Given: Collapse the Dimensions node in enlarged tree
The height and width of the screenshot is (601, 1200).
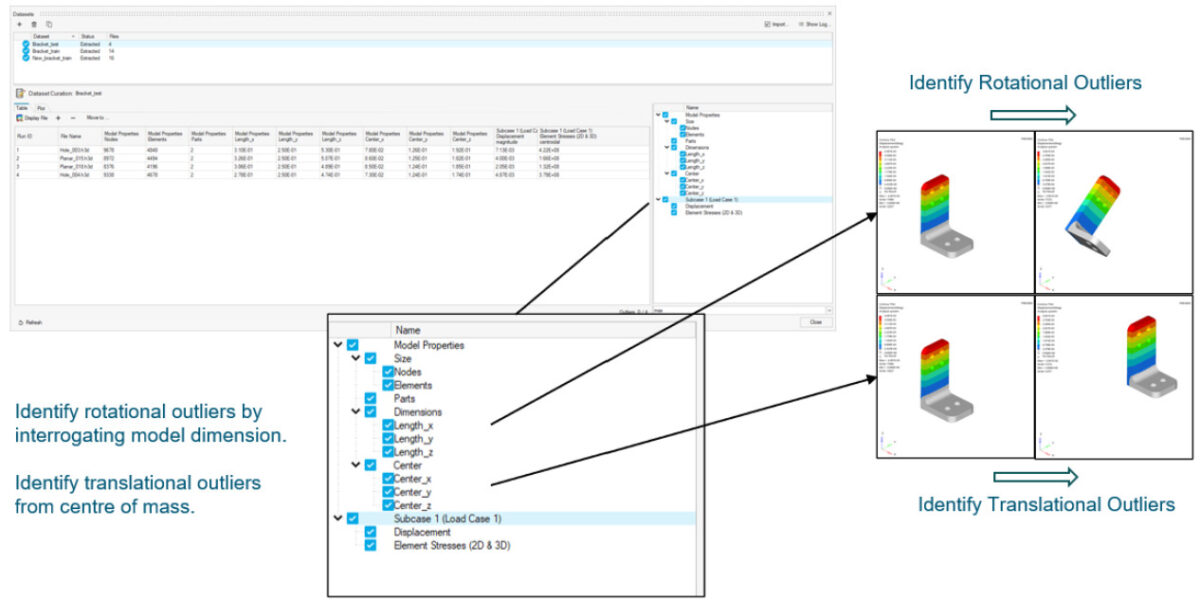Looking at the screenshot, I should [x=354, y=412].
